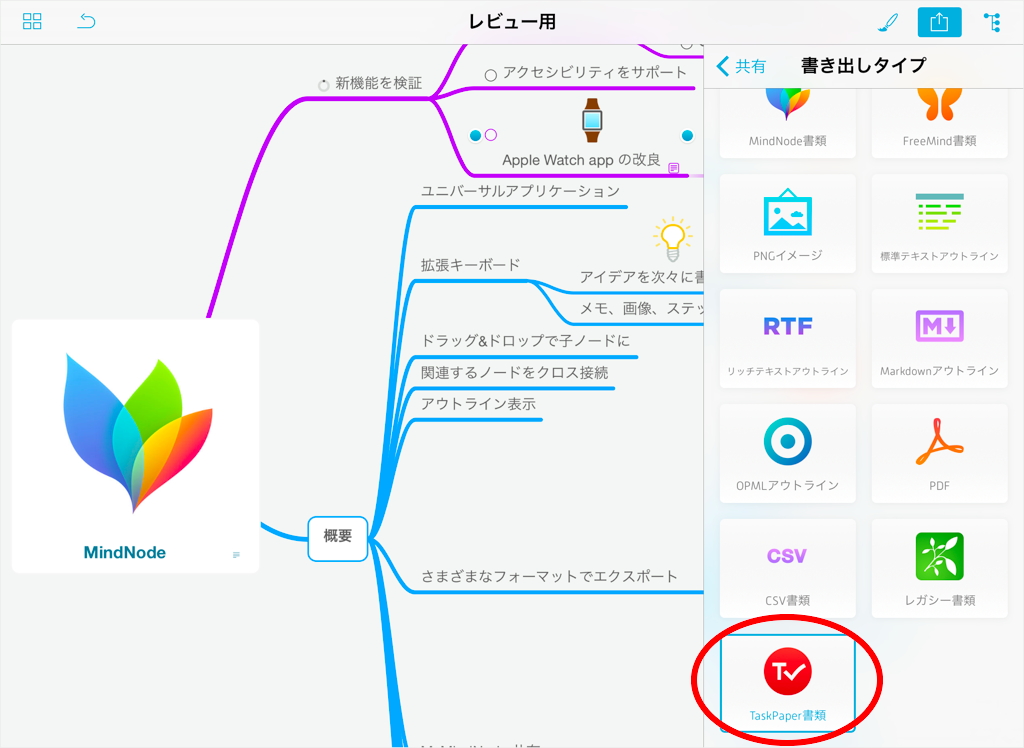This screenshot has height=748, width=1024.
Task: Tap the filled blue dot left of Apple Watch
Action: (475, 135)
